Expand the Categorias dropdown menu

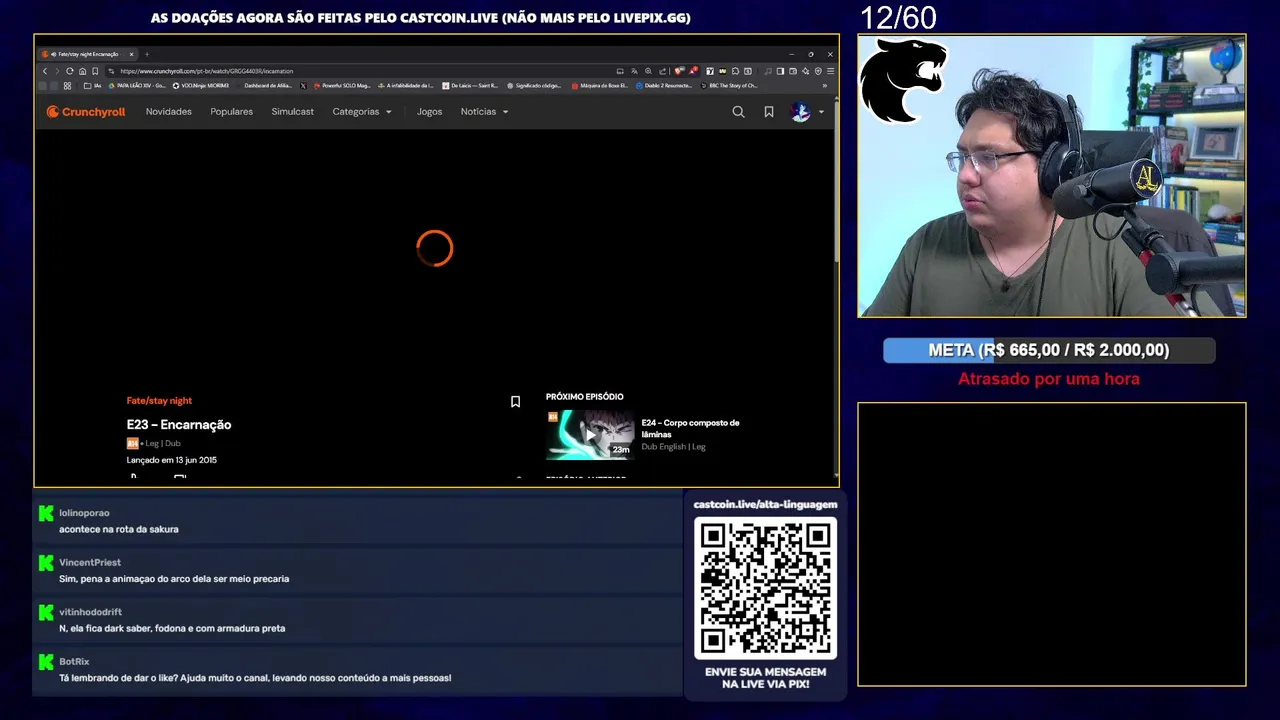click(x=362, y=112)
